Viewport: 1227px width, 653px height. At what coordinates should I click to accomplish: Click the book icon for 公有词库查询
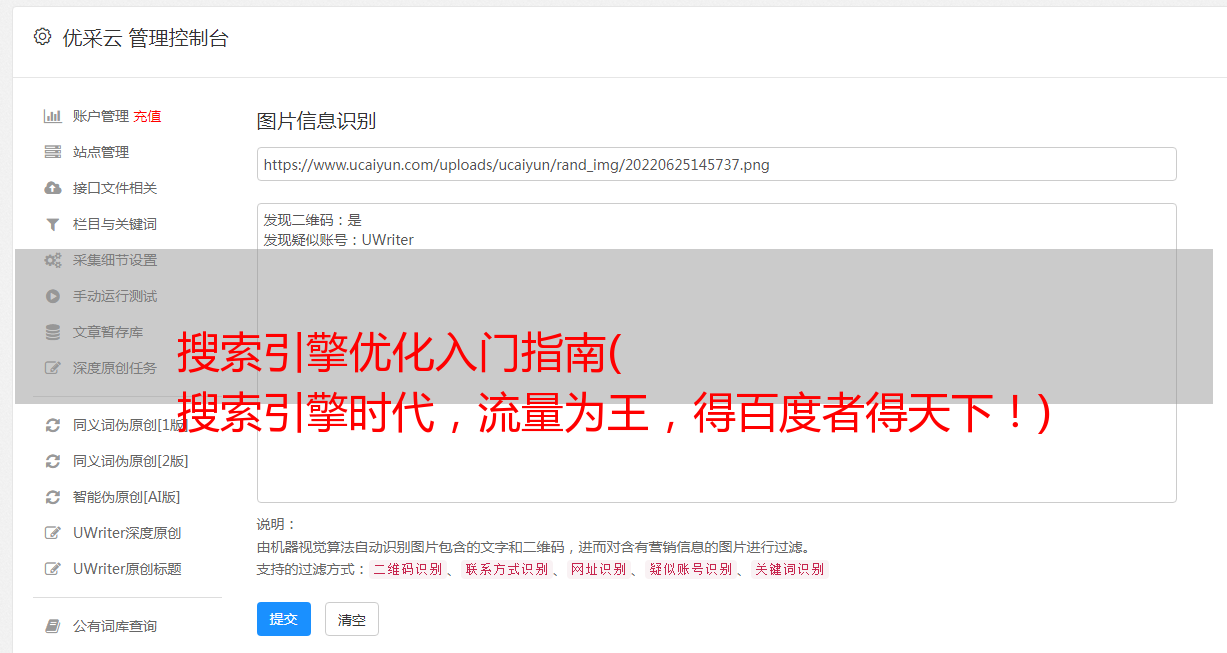pyautogui.click(x=53, y=626)
